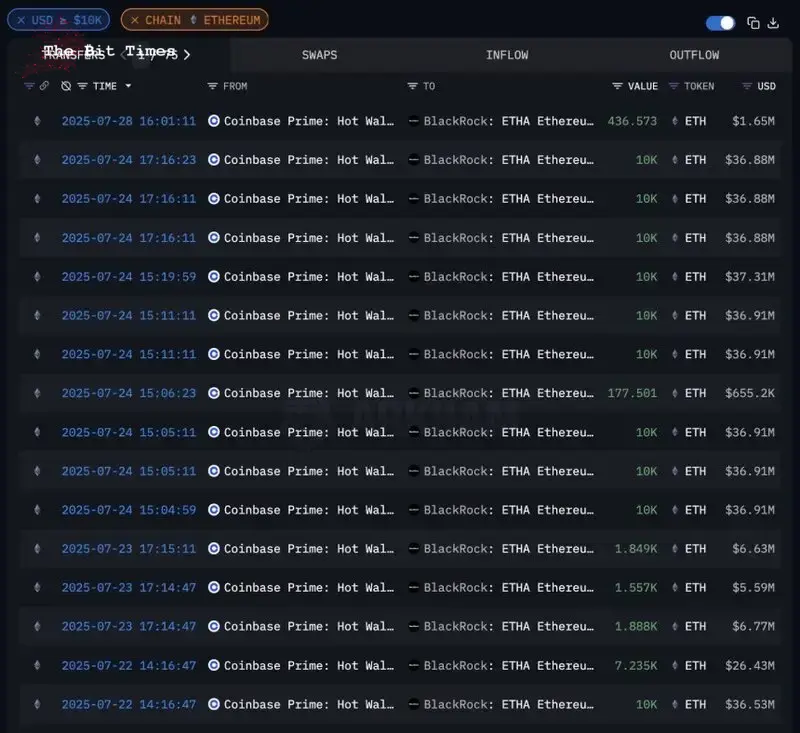Click BlackRock logo in the $655.2K row
This screenshot has height=733, width=800.
[x=414, y=393]
